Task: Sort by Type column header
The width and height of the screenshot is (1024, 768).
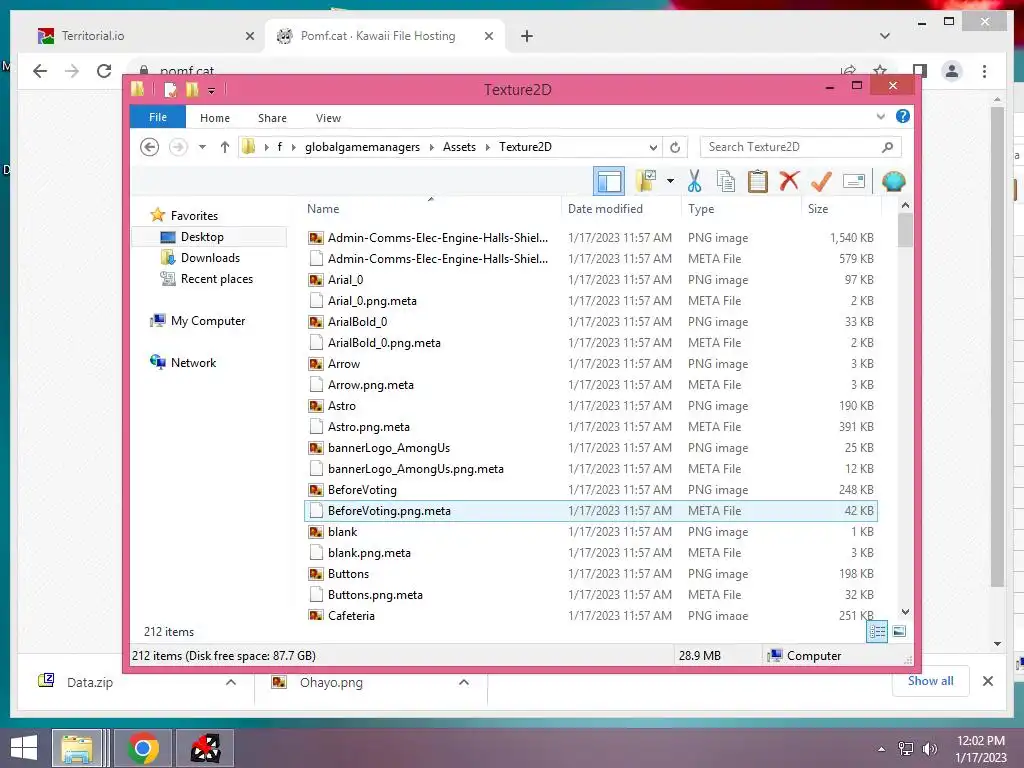Action: click(701, 209)
